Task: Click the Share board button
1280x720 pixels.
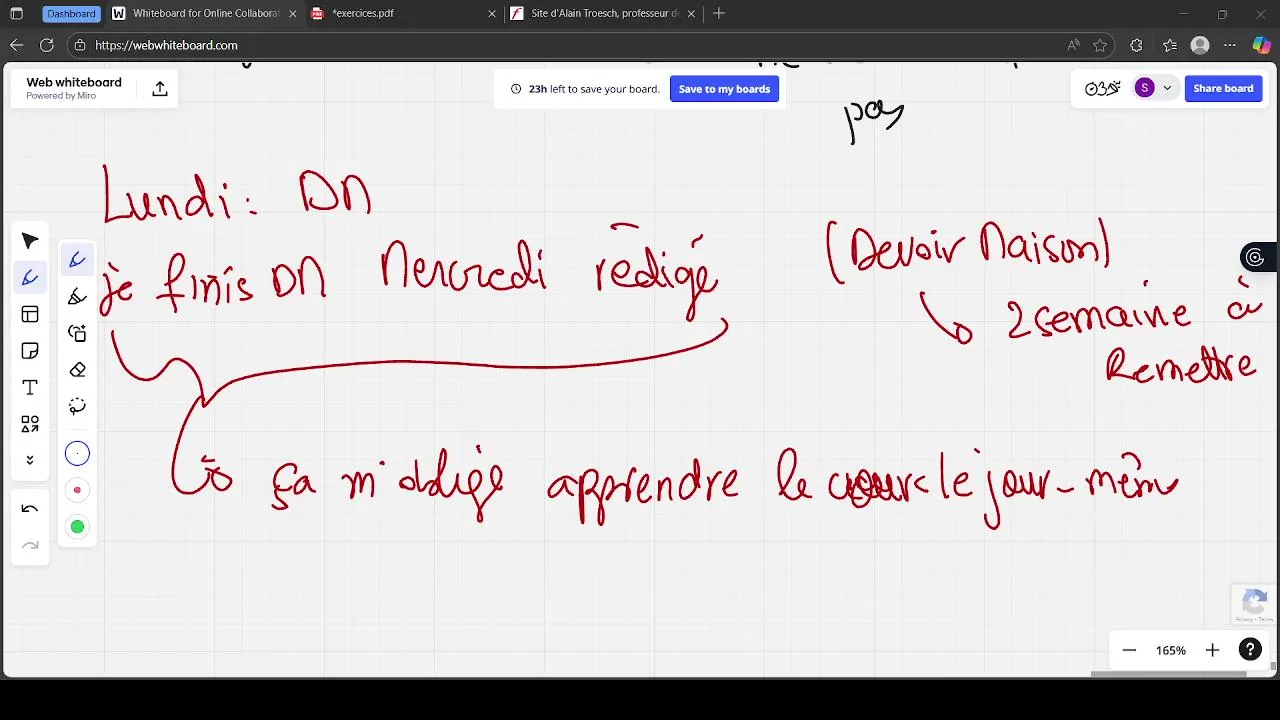Action: 1223,88
